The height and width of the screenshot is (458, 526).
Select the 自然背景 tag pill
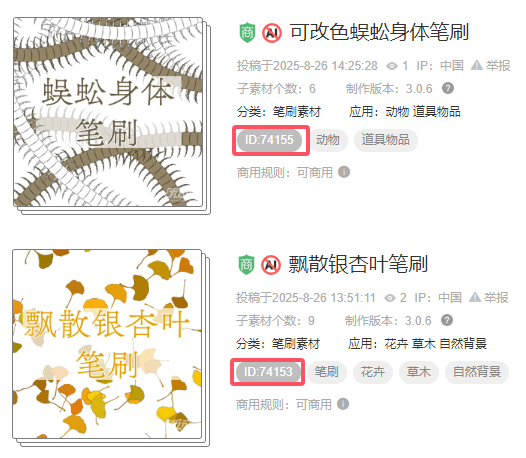point(477,372)
